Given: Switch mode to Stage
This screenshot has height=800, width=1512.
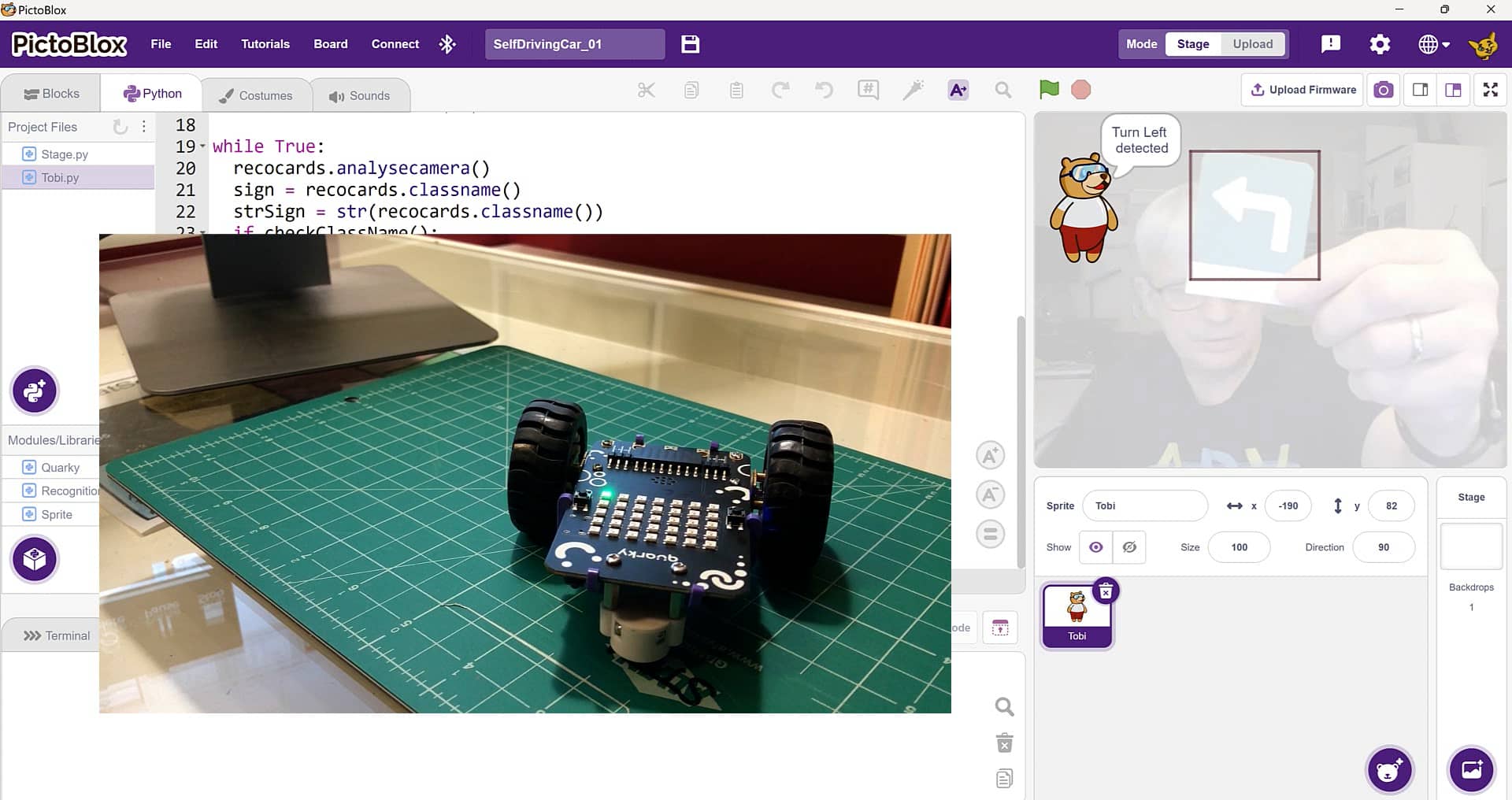Looking at the screenshot, I should click(x=1193, y=44).
